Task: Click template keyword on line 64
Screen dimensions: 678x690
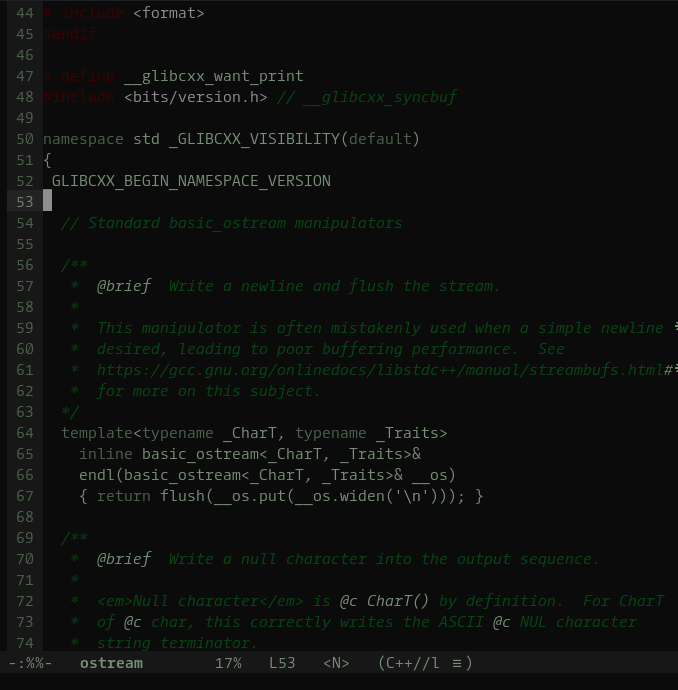Action: 97,433
